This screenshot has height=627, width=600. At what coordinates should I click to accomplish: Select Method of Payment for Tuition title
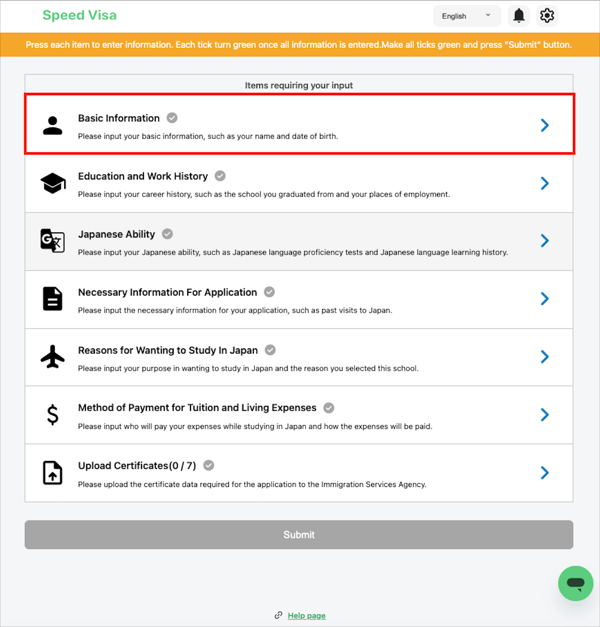(197, 408)
